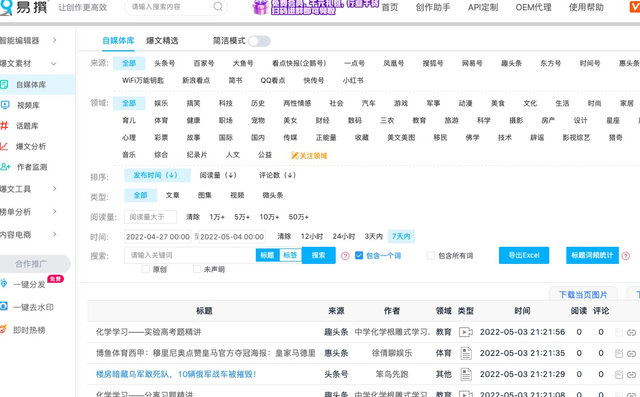Open 爆文分析 chart item
The image size is (640, 397).
tap(31, 146)
